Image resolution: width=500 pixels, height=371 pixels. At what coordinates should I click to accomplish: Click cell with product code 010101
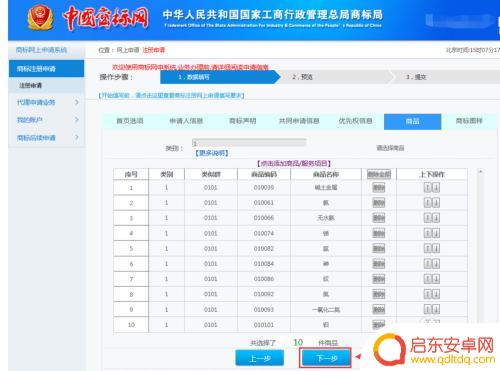click(x=264, y=325)
